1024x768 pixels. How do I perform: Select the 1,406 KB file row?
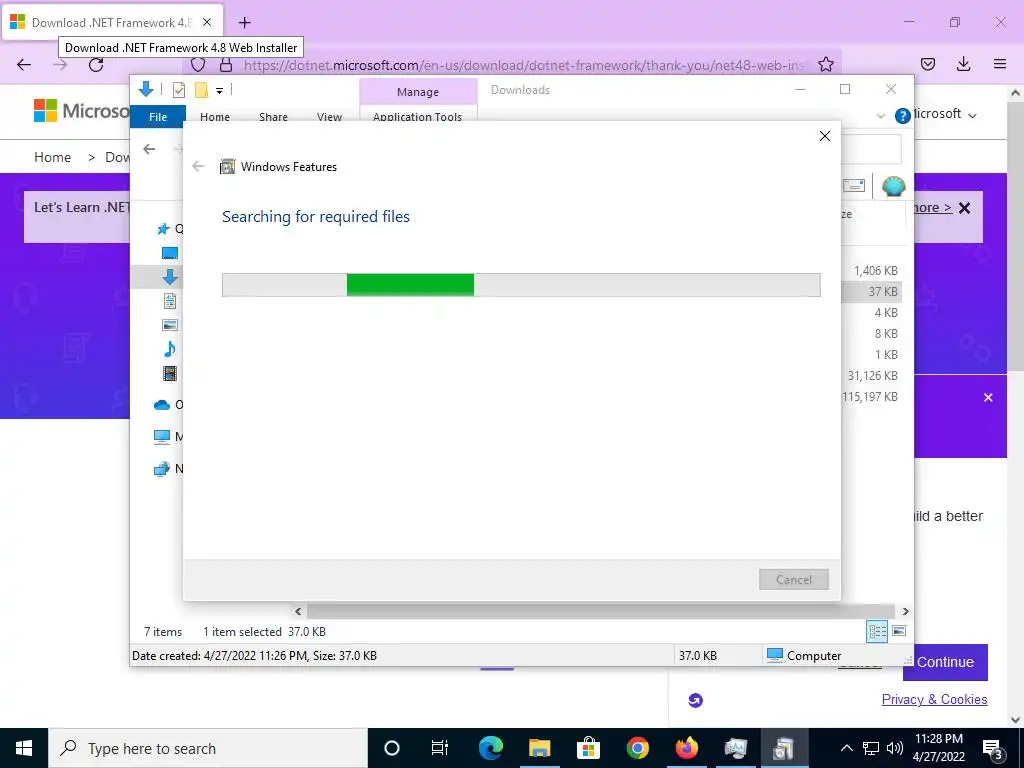pyautogui.click(x=872, y=271)
